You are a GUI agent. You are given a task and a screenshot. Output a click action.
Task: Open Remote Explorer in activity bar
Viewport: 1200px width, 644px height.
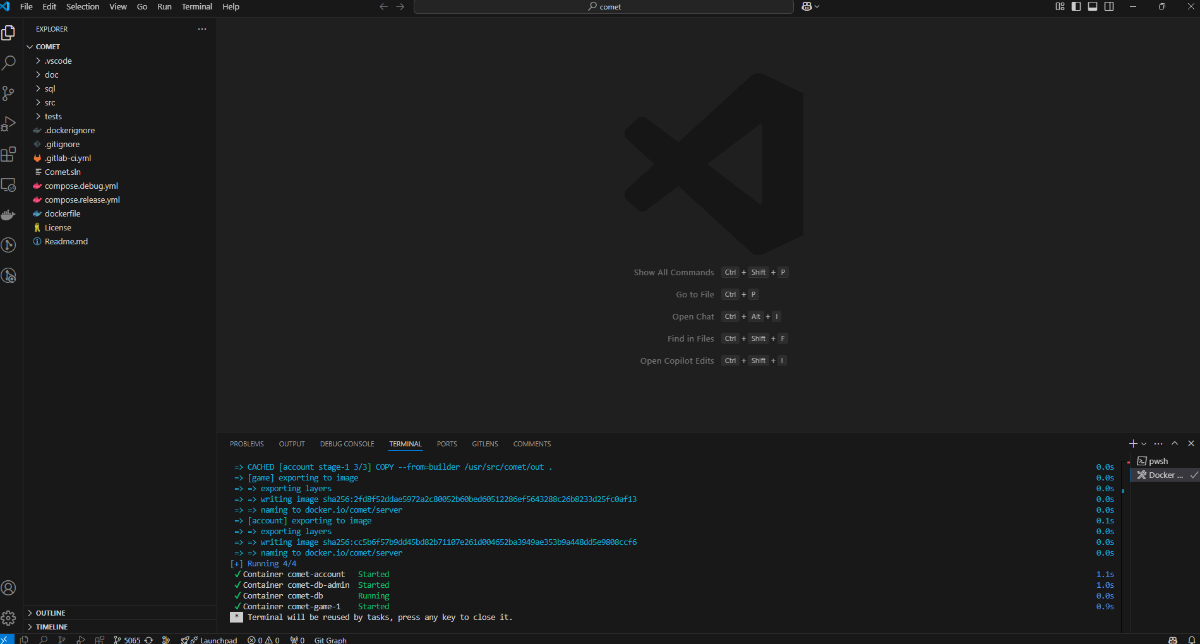(9, 185)
